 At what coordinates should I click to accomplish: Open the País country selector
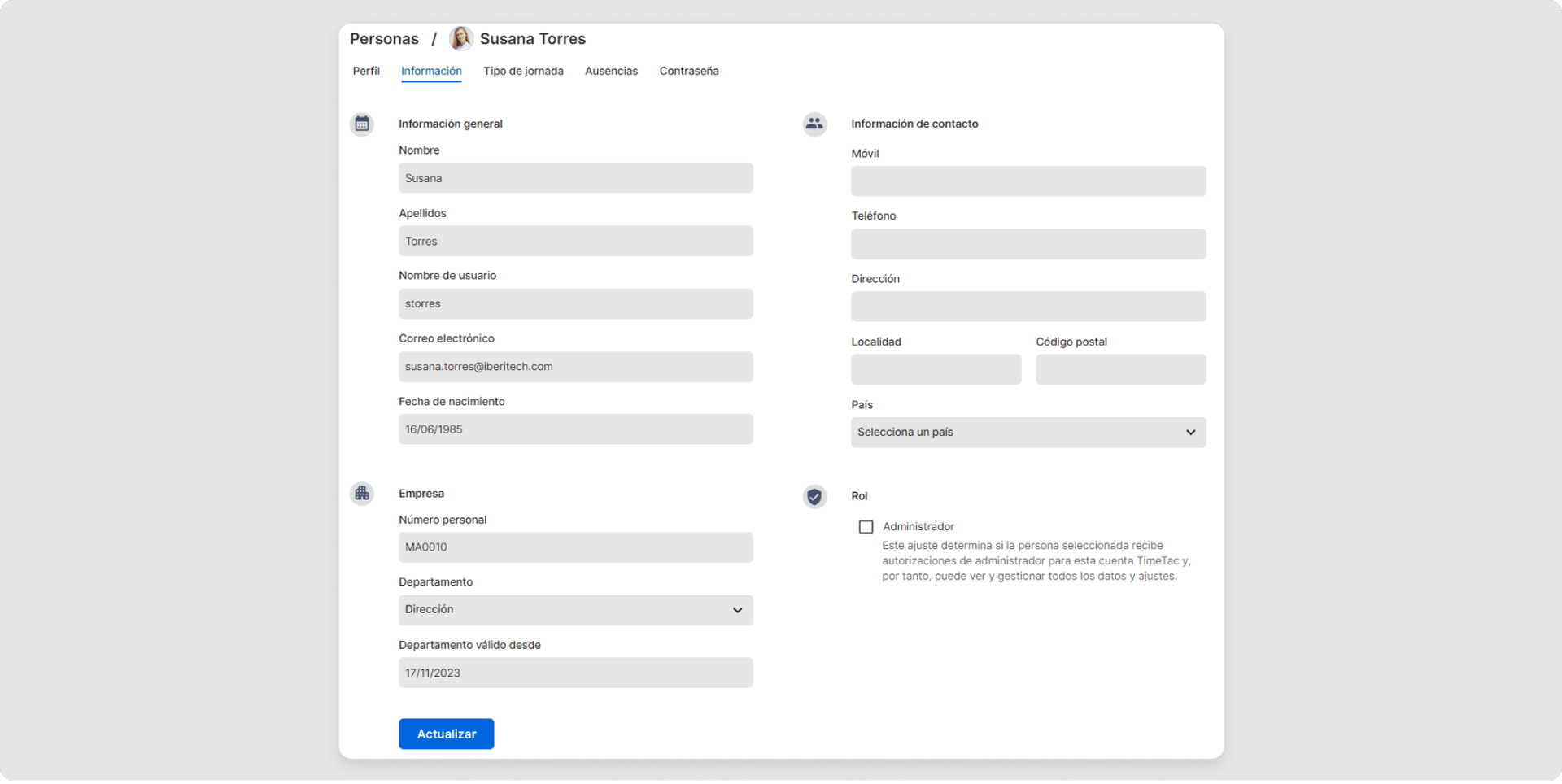(x=1028, y=432)
